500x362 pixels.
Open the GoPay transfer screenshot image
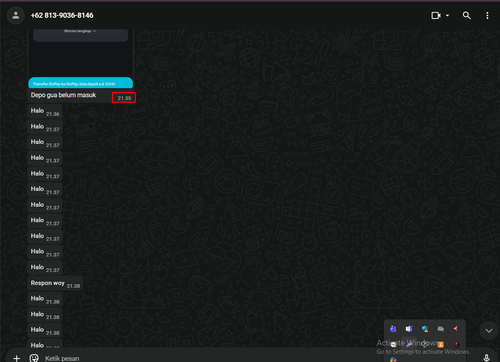(x=81, y=59)
